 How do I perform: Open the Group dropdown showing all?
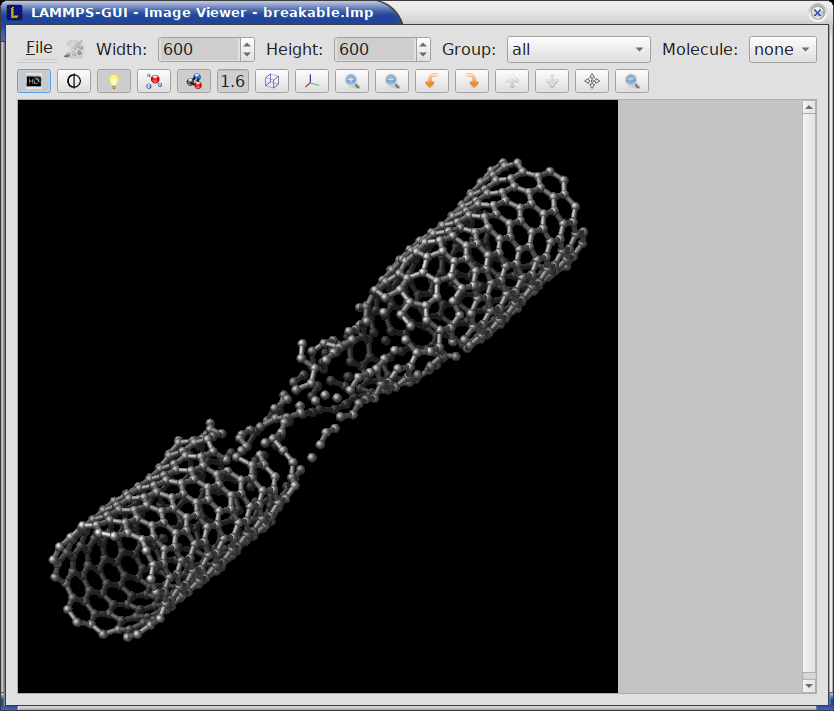click(578, 50)
